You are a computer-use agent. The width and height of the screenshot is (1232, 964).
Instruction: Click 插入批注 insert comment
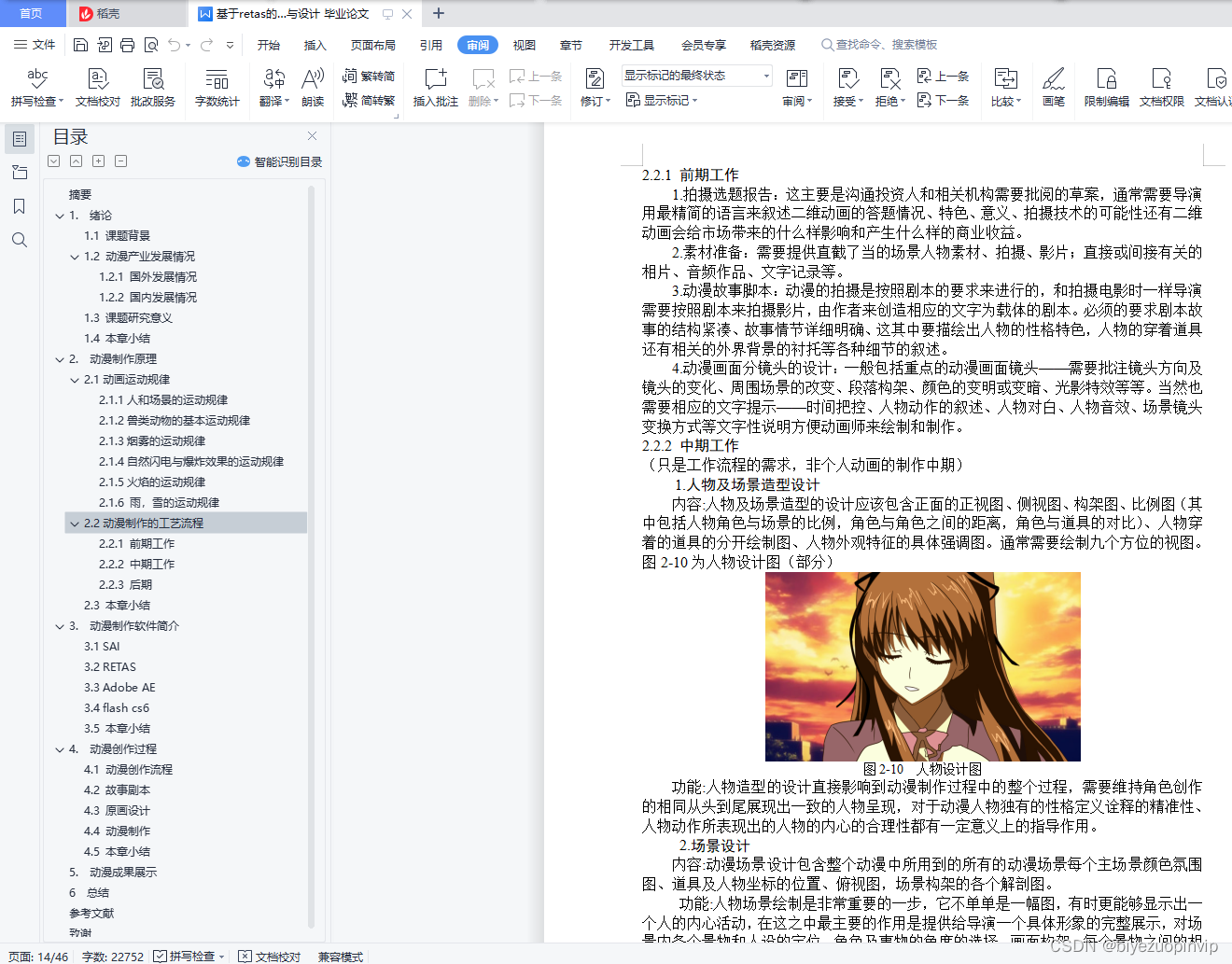point(436,88)
